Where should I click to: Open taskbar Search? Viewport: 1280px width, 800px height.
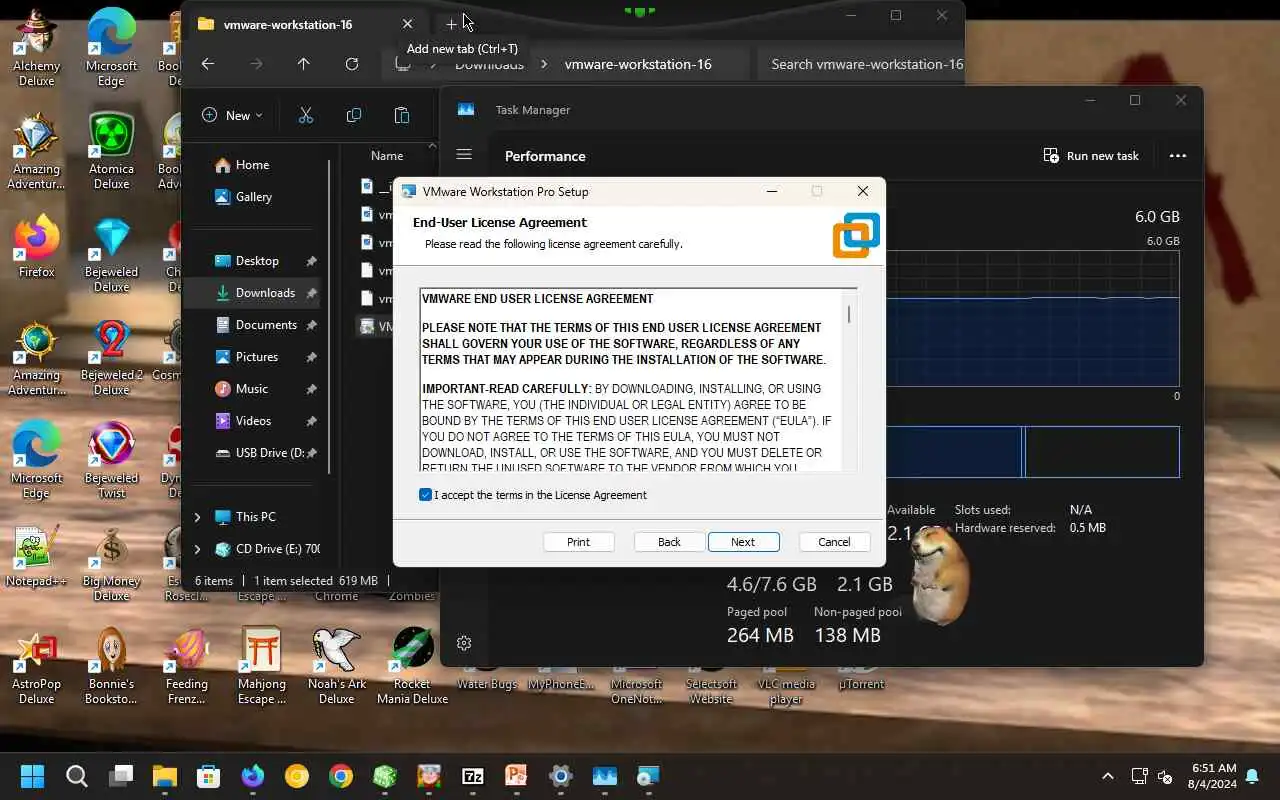tap(77, 776)
